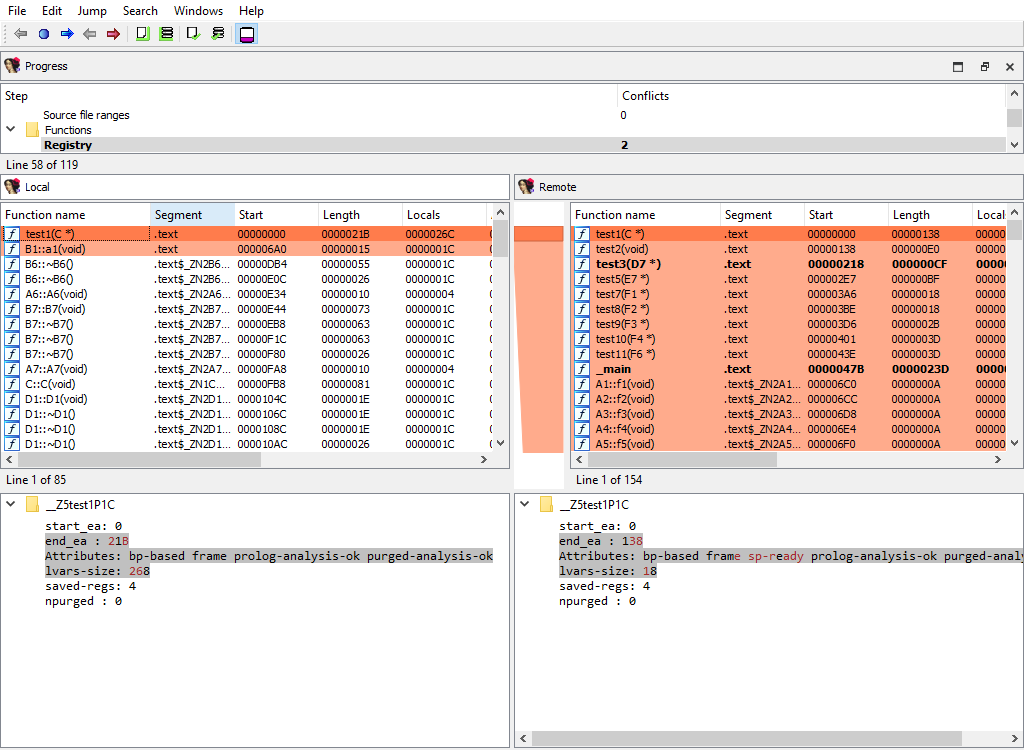This screenshot has width=1024, height=750.
Task: Select test3(D7 *) in the Remote list
Action: pos(630,264)
